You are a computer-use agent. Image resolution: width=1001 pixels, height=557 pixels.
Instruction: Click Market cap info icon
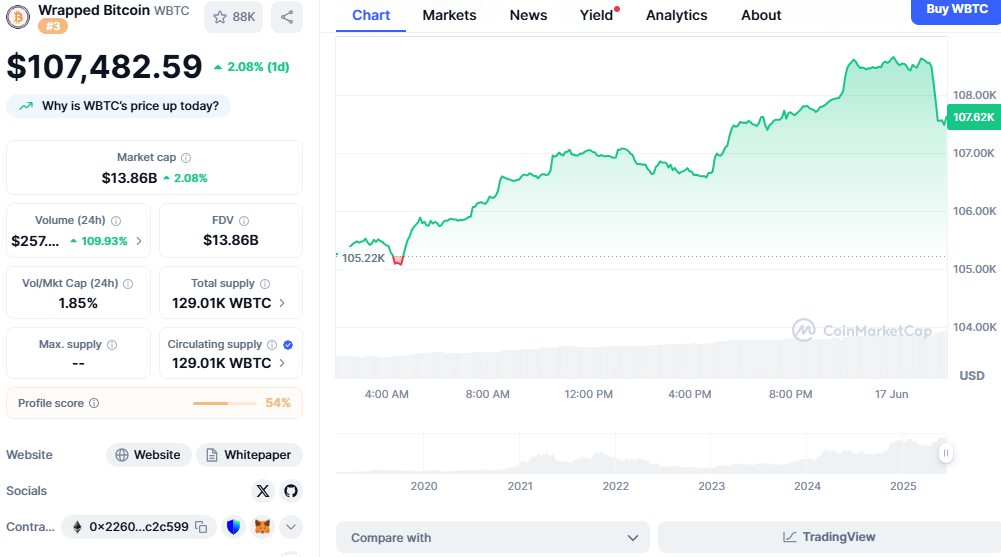tap(186, 158)
